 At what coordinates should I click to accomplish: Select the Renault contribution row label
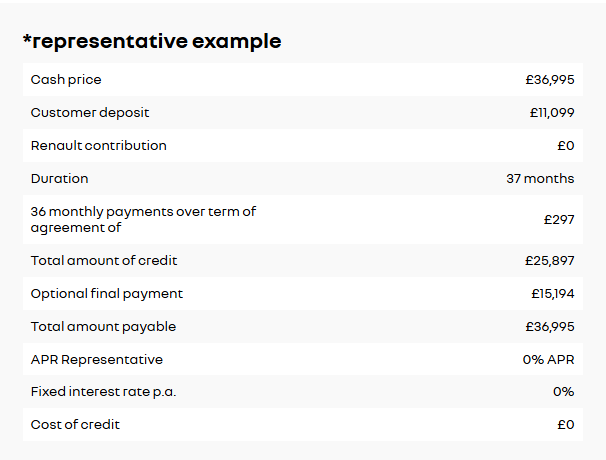click(99, 145)
